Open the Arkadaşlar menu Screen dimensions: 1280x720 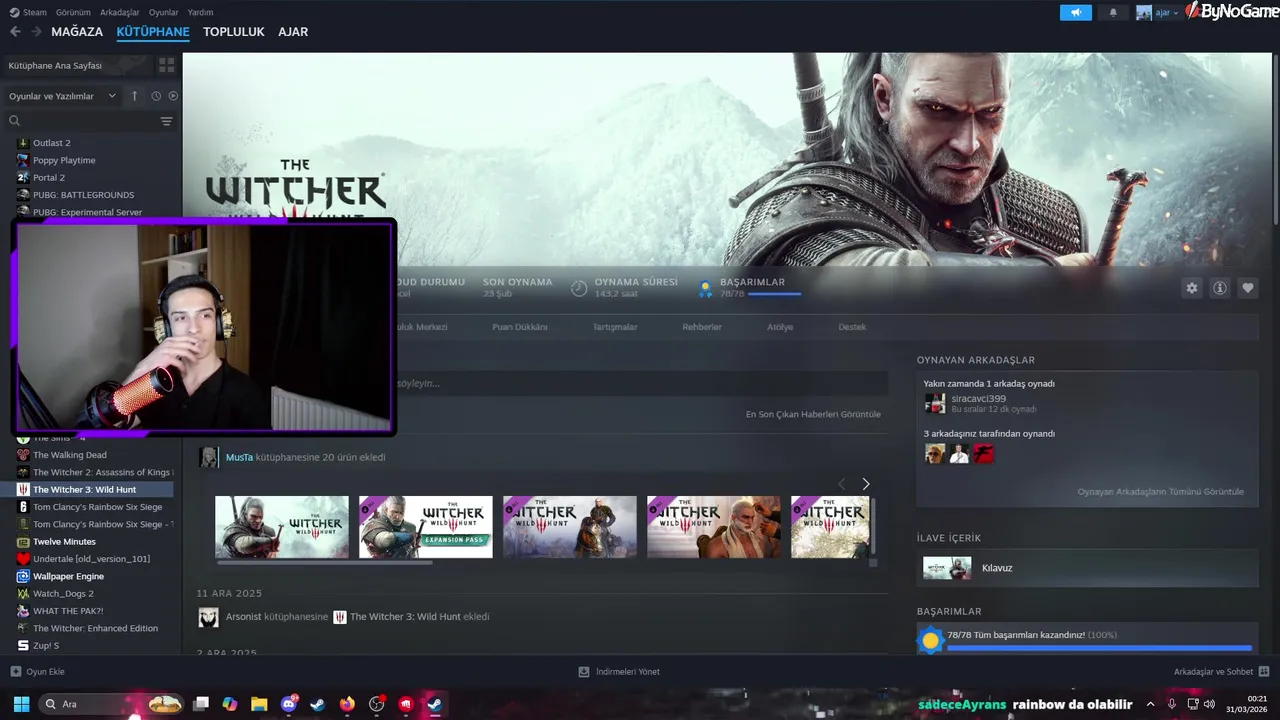[120, 12]
